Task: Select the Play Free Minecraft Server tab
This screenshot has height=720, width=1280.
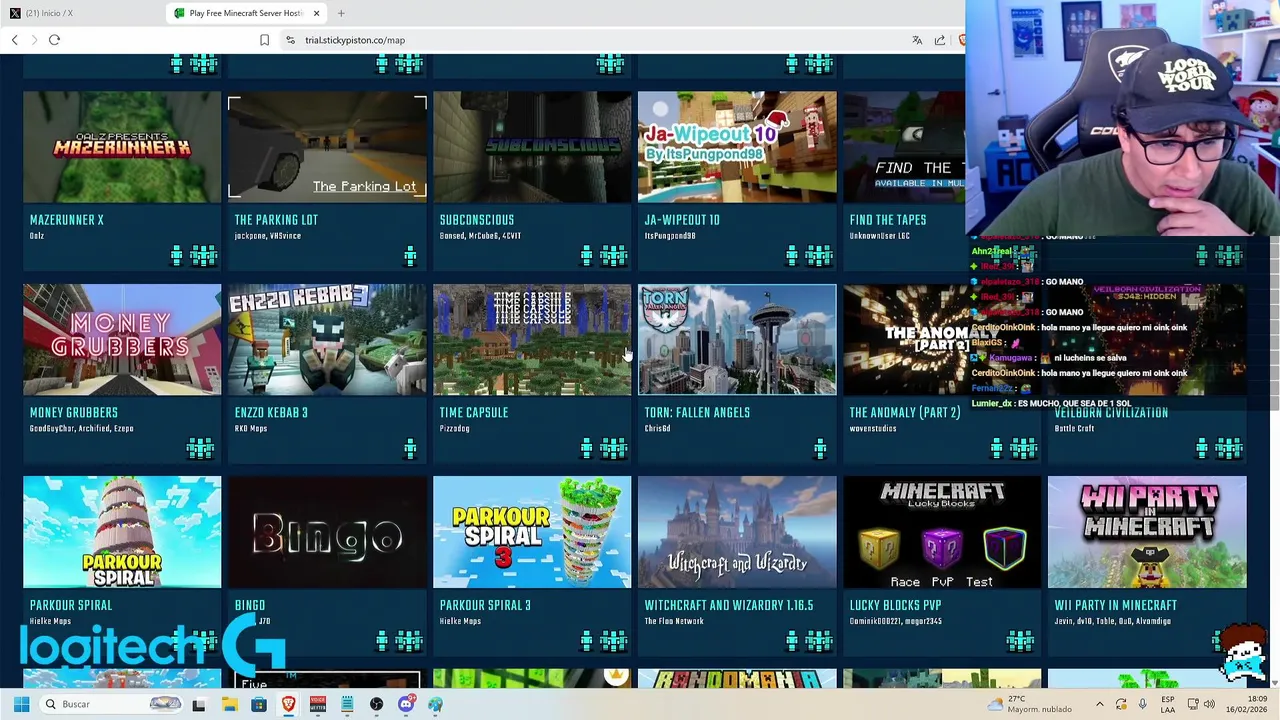Action: (x=246, y=13)
